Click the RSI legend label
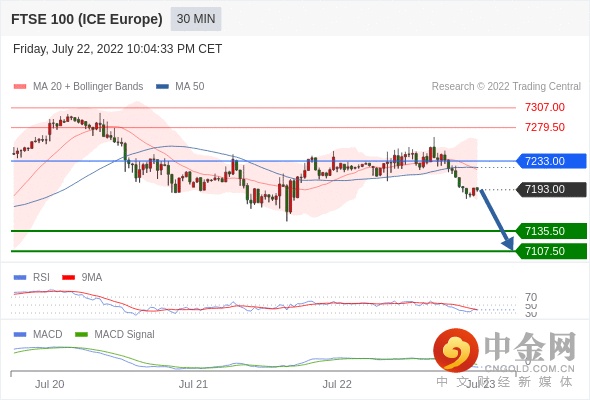This screenshot has height=400, width=590. point(41,278)
